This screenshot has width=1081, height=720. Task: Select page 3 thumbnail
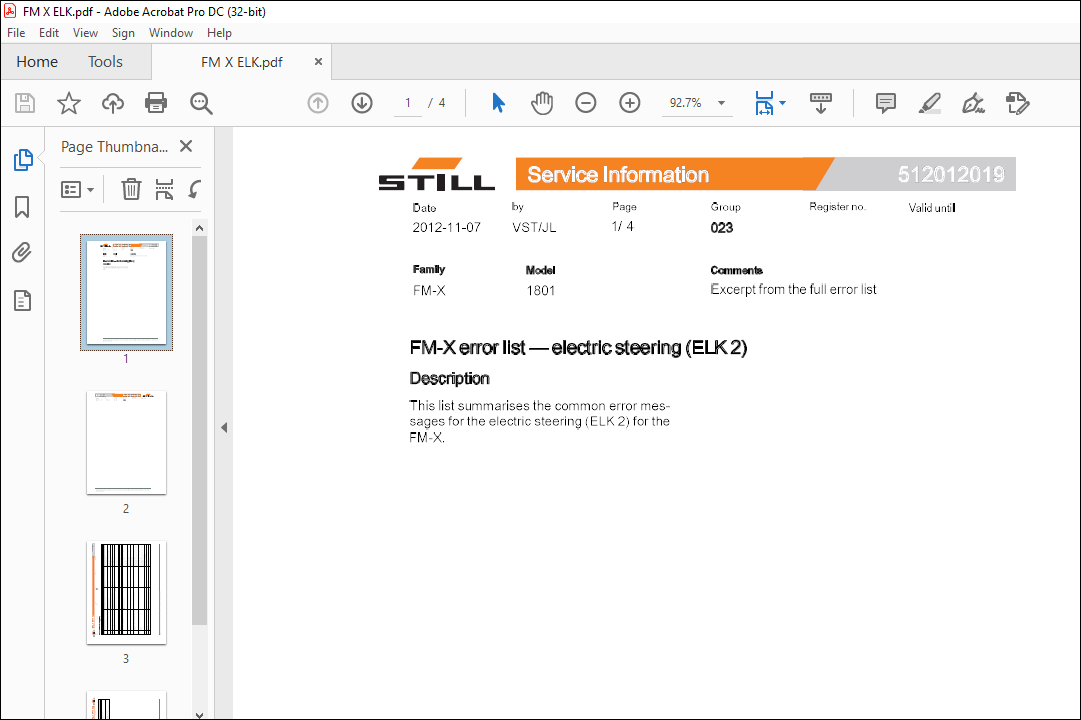(x=126, y=592)
